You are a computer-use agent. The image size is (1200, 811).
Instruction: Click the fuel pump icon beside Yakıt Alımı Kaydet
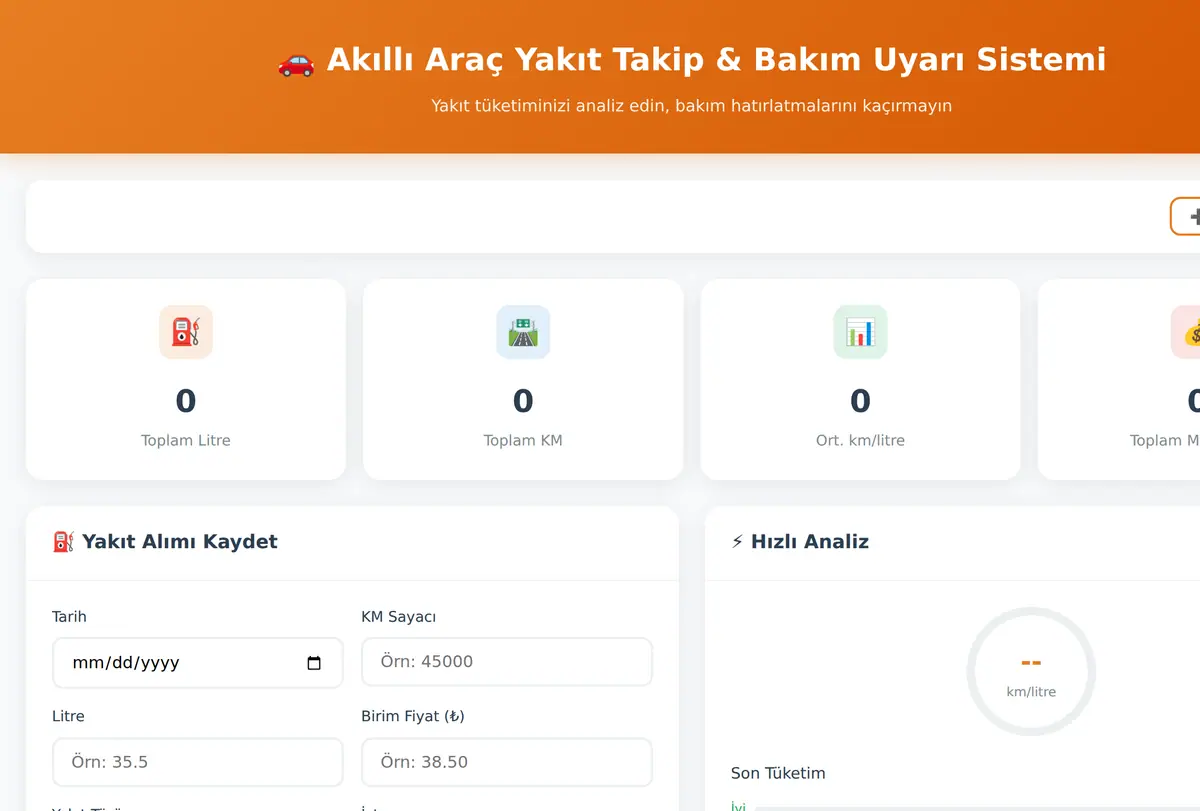[x=63, y=542]
